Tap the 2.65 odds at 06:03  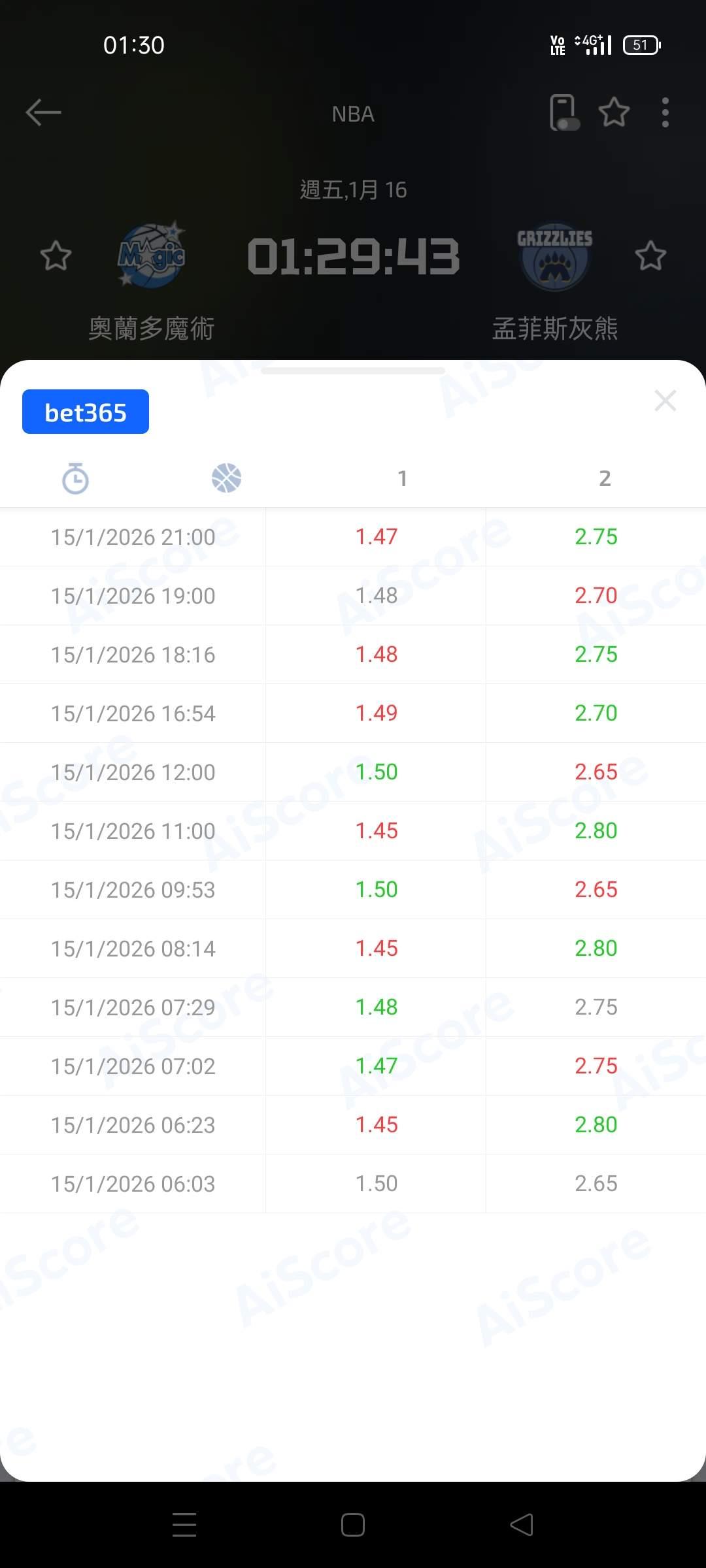[596, 1184]
